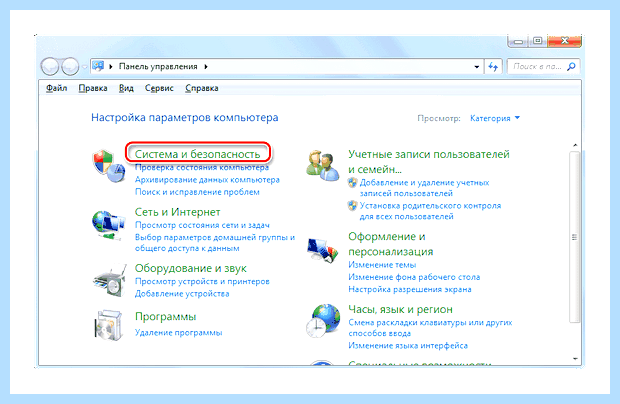The image size is (620, 404).
Task: Open the Справка menu
Action: pos(202,88)
